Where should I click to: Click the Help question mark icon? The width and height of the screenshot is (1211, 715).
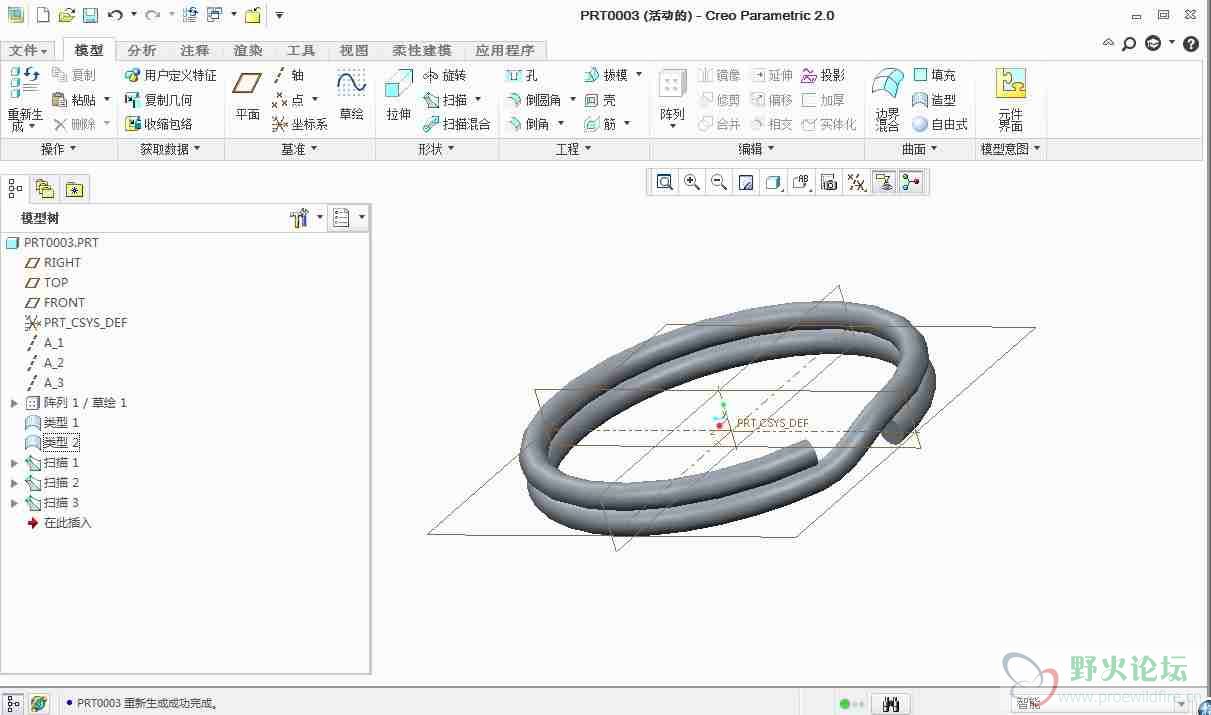pos(1191,43)
